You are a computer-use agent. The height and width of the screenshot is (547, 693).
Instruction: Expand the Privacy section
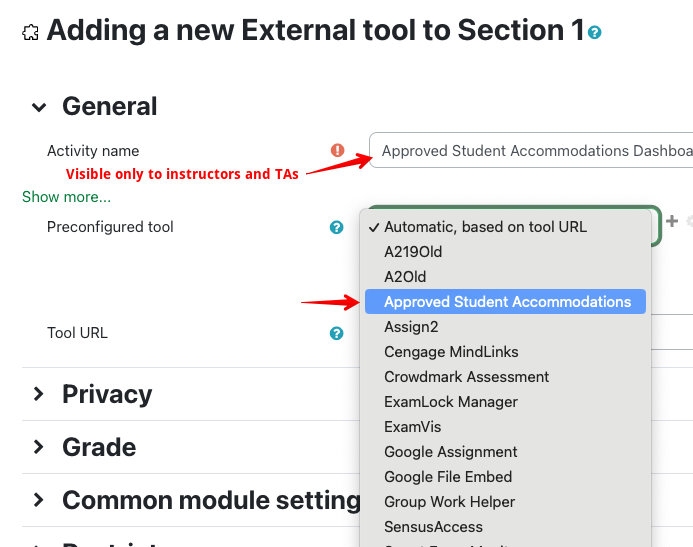click(x=39, y=394)
